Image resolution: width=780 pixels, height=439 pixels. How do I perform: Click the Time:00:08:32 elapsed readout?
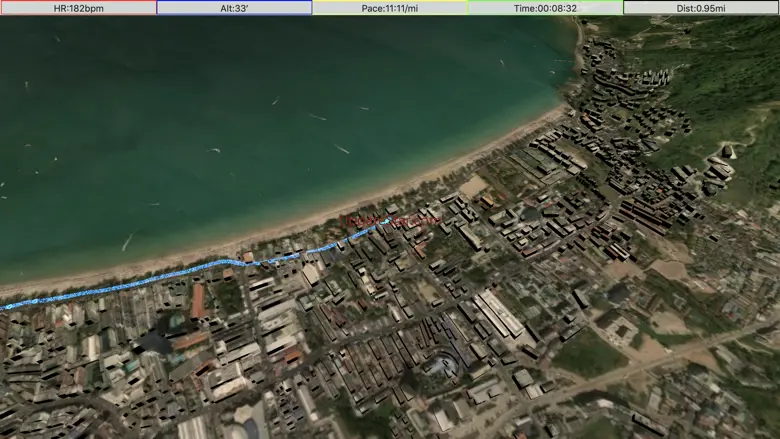coord(545,8)
